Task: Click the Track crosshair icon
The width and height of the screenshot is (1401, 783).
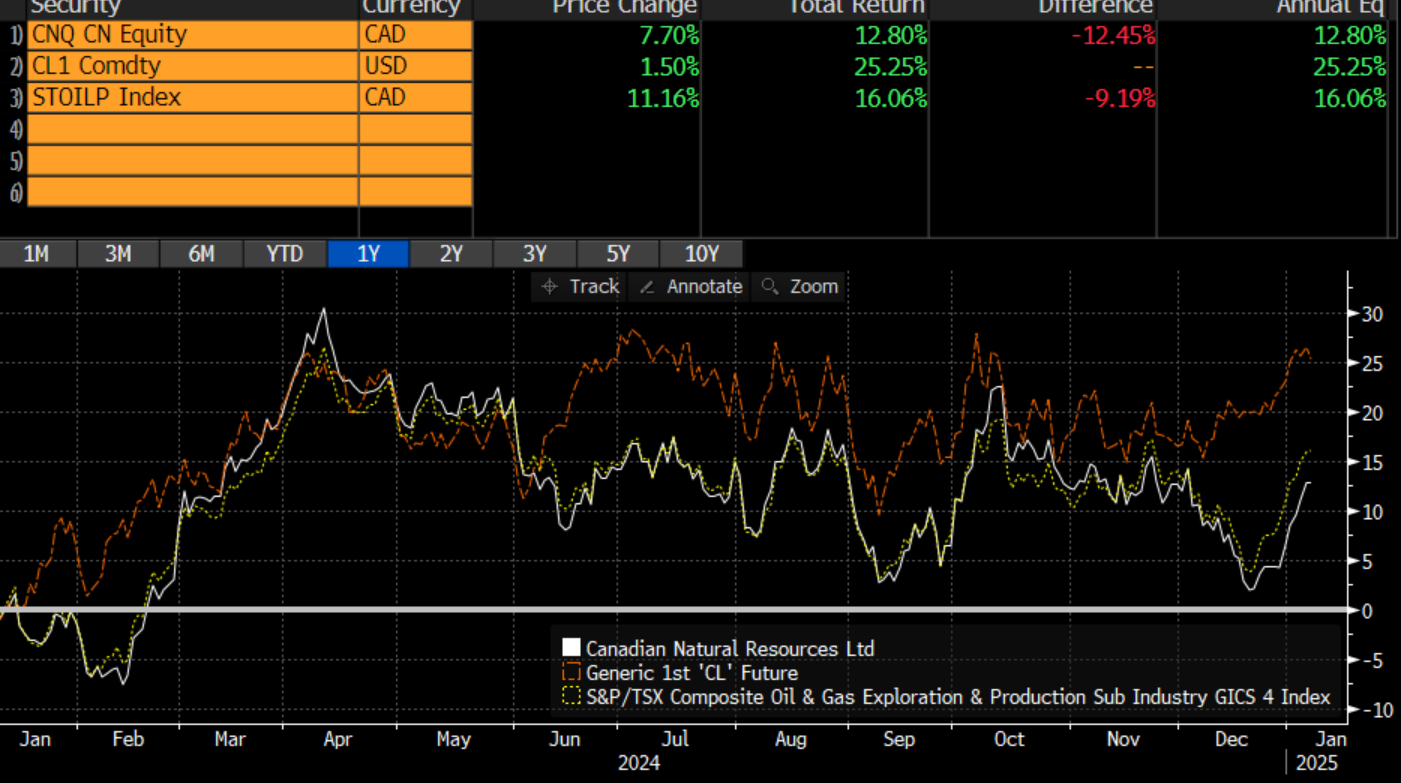Action: (x=549, y=287)
